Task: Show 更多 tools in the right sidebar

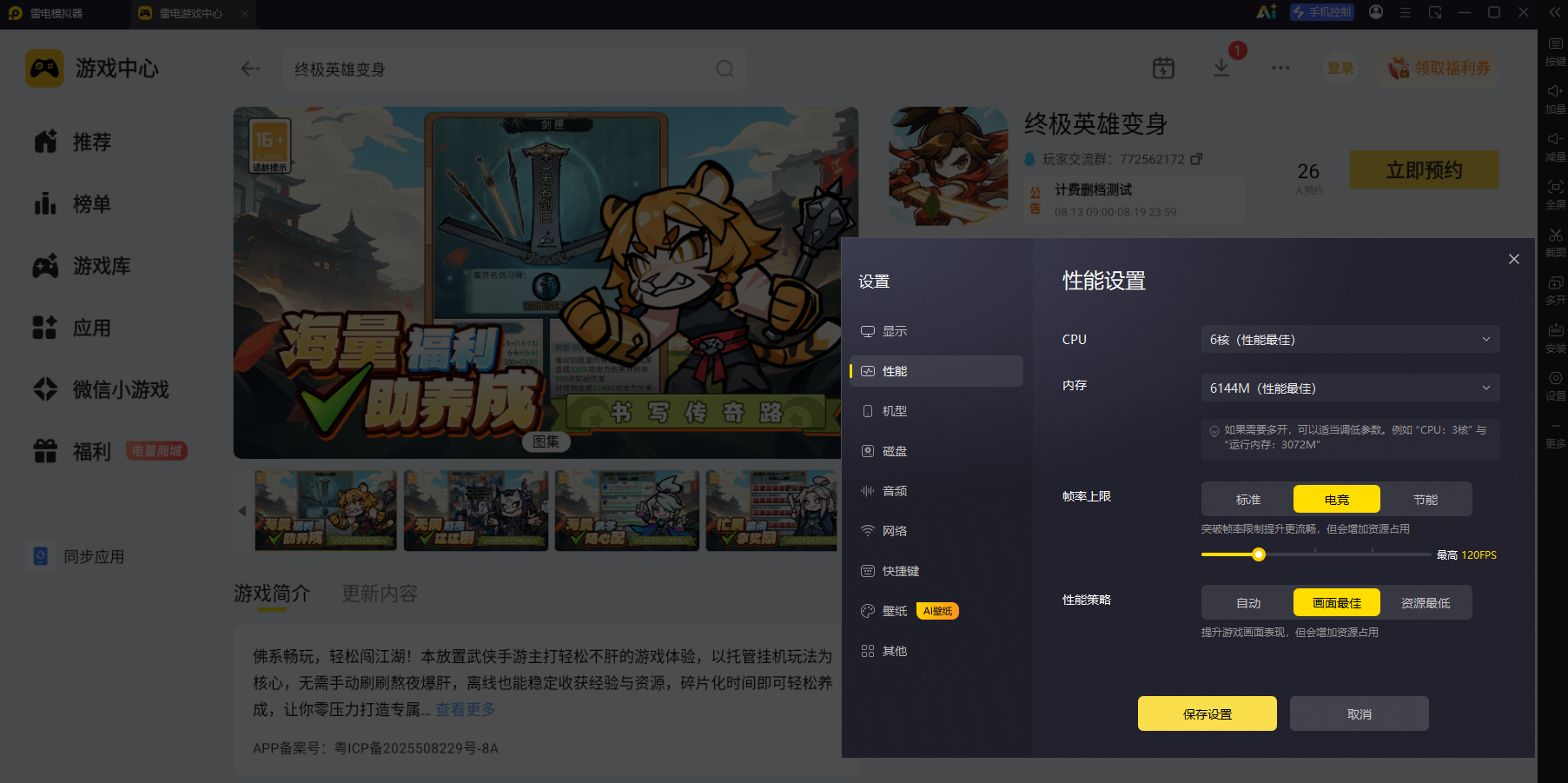Action: pos(1555,434)
